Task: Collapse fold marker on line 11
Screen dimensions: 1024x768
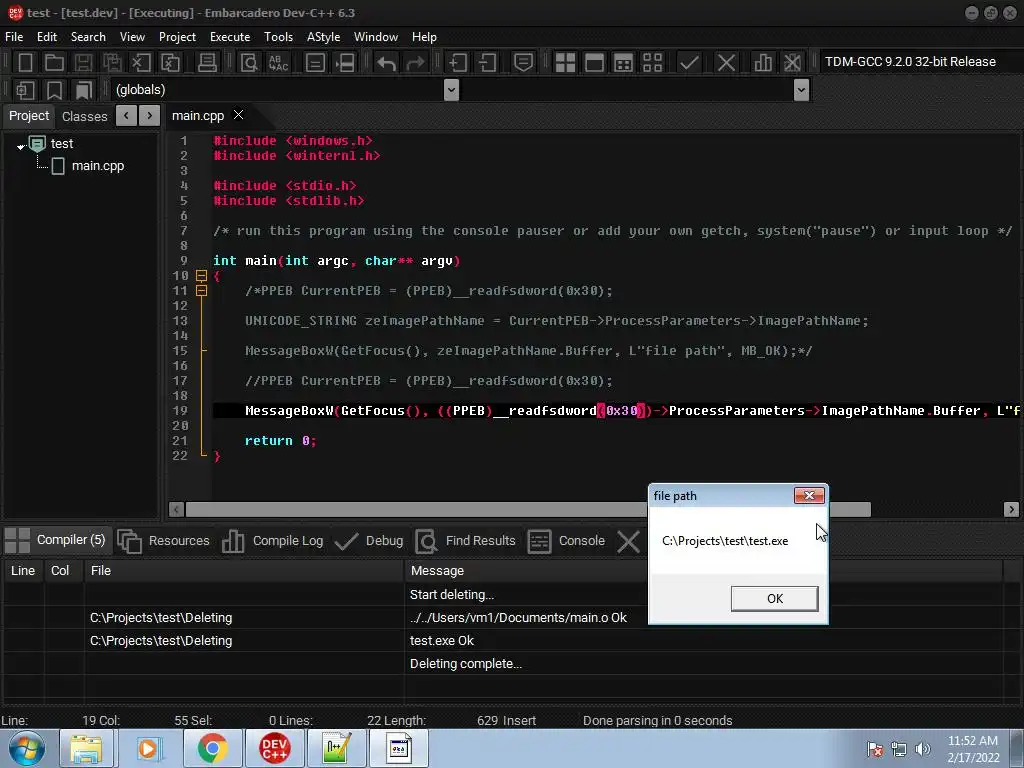Action: 202,291
